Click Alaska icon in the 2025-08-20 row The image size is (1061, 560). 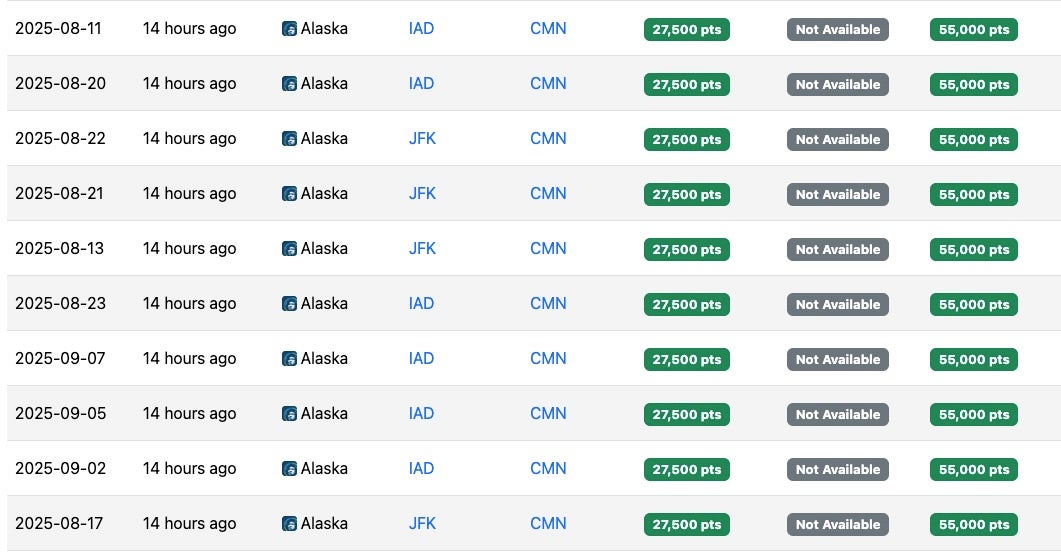tap(289, 84)
